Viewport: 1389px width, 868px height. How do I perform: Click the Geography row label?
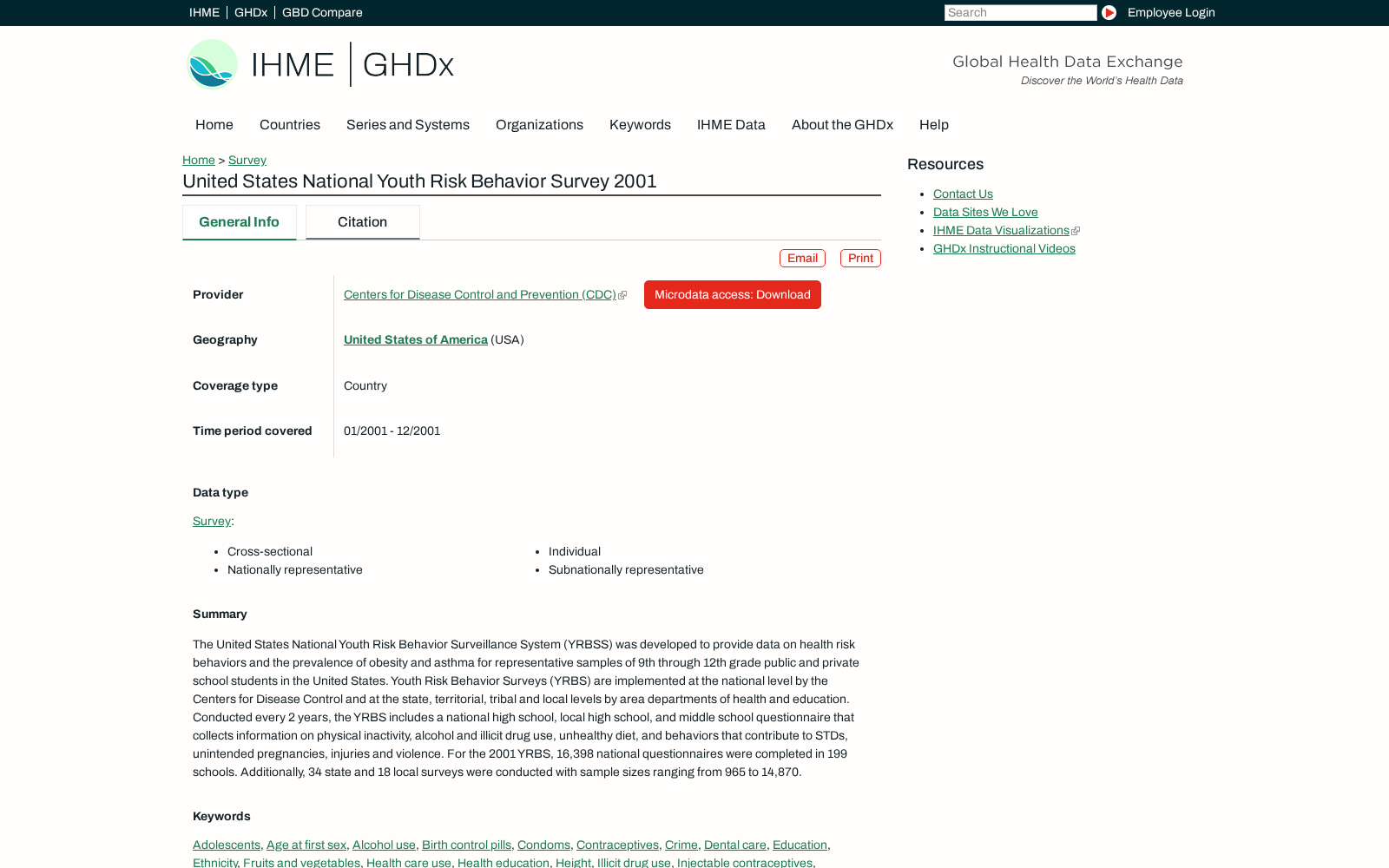click(x=225, y=340)
